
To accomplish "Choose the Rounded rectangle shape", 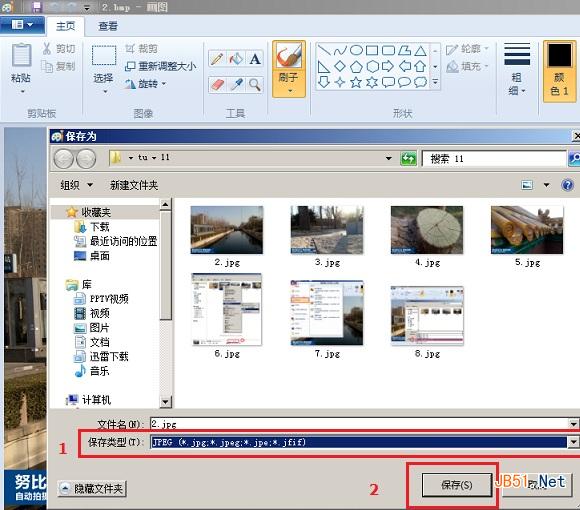I will pyautogui.click(x=388, y=50).
